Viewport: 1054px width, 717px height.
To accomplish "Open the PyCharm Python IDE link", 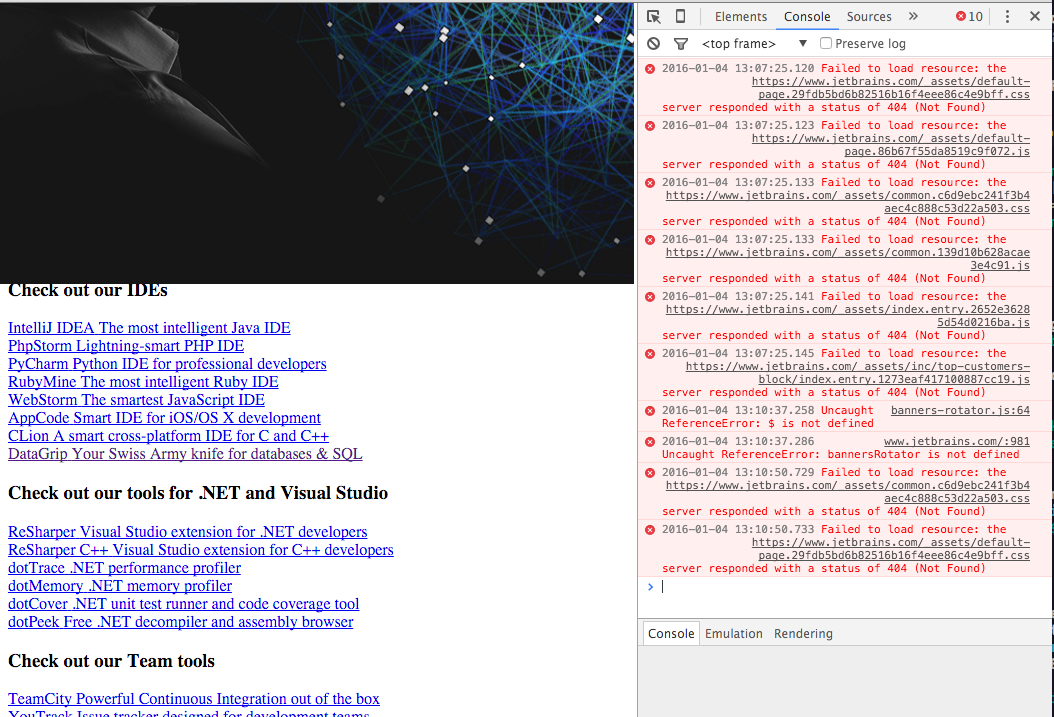I will pyautogui.click(x=167, y=364).
